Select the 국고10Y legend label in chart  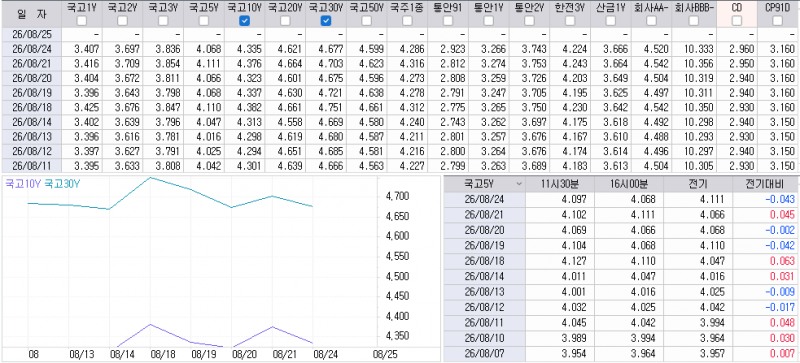(x=23, y=185)
